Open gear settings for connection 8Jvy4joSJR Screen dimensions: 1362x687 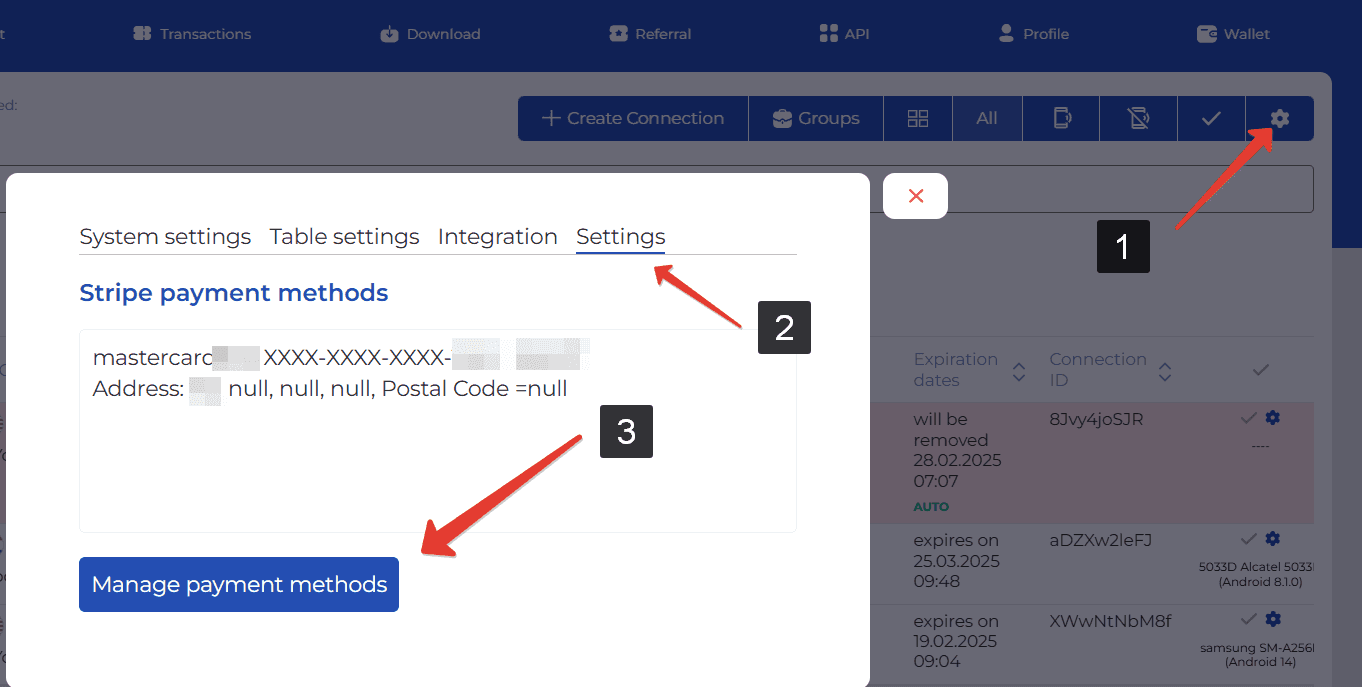pyautogui.click(x=1272, y=418)
